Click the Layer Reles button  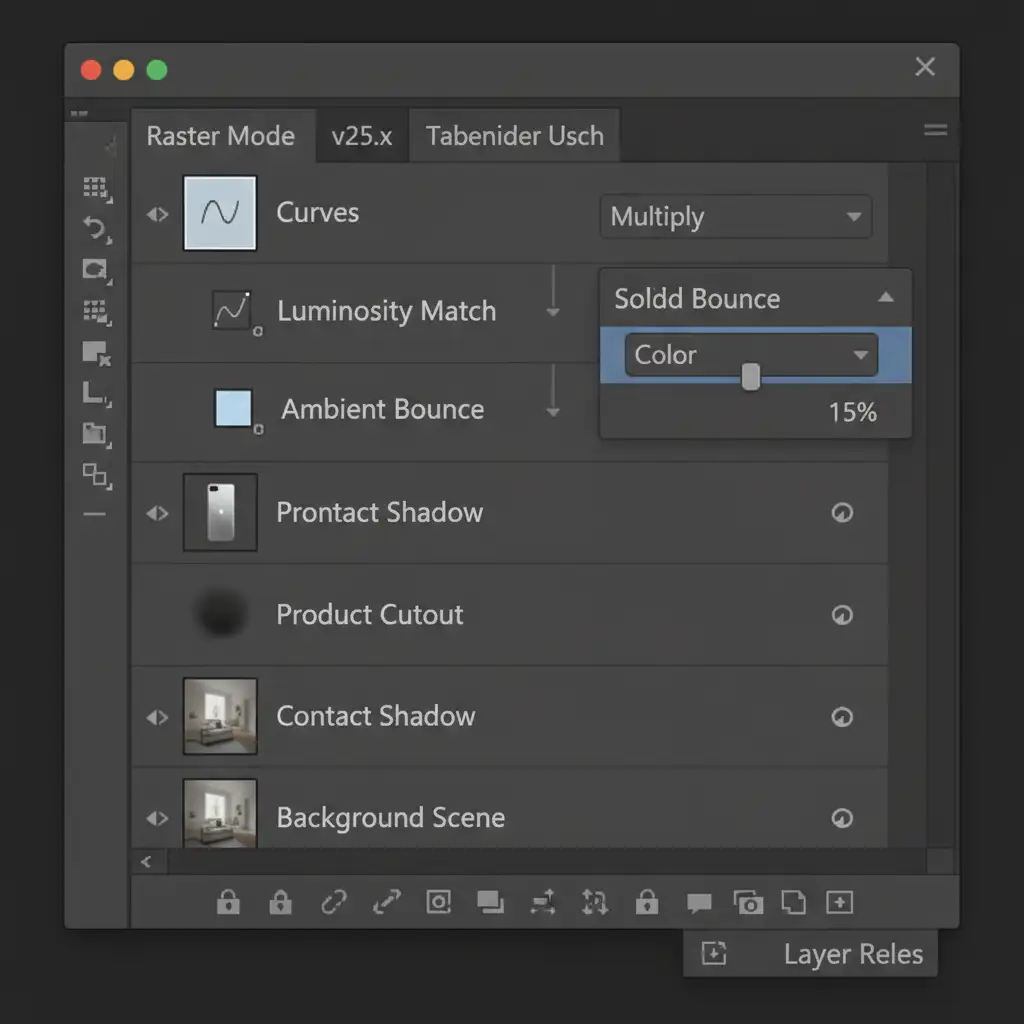click(x=811, y=954)
